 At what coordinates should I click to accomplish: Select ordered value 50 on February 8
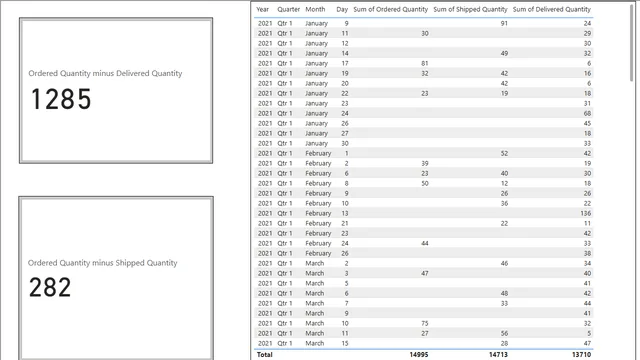click(x=425, y=183)
